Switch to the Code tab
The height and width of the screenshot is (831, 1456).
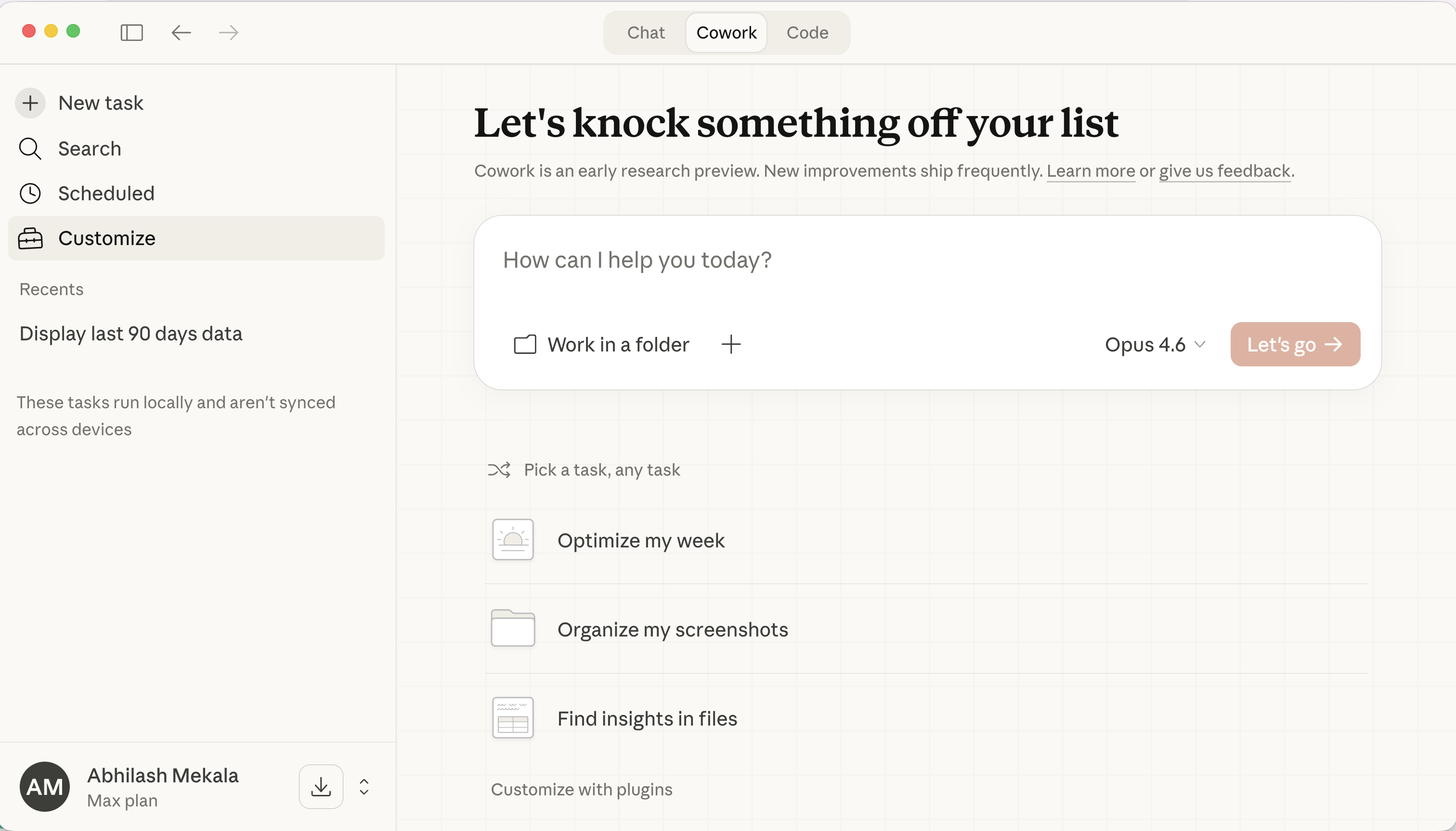pos(806,33)
